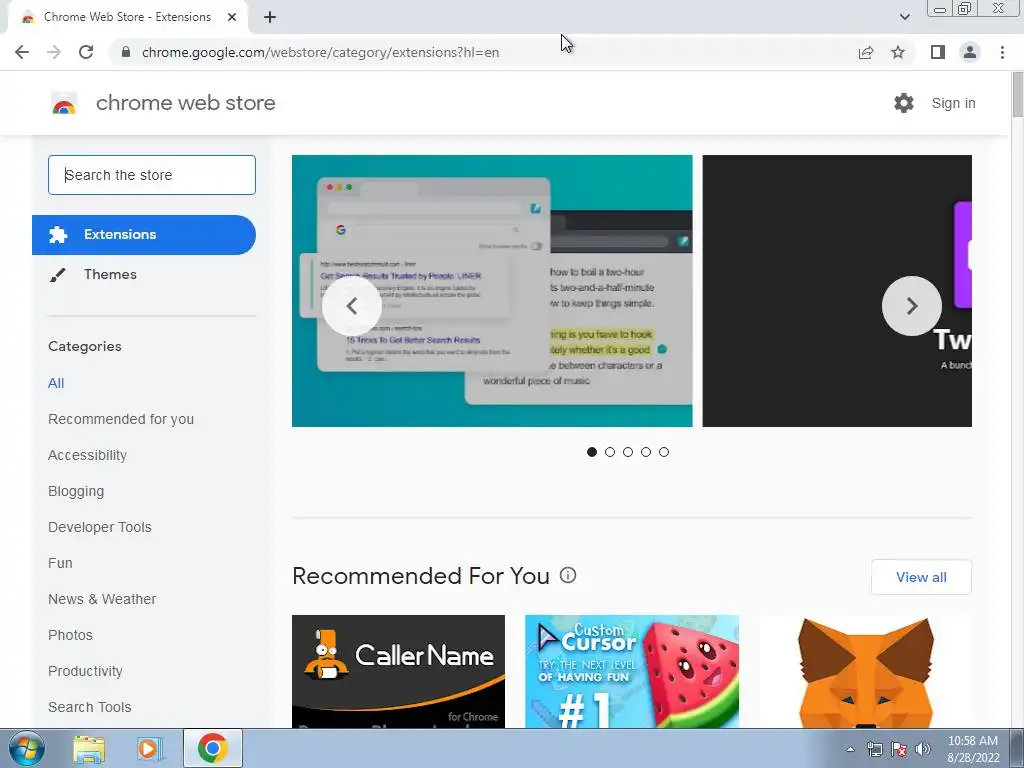Open the volume speaker icon
The height and width of the screenshot is (768, 1024).
tap(923, 749)
